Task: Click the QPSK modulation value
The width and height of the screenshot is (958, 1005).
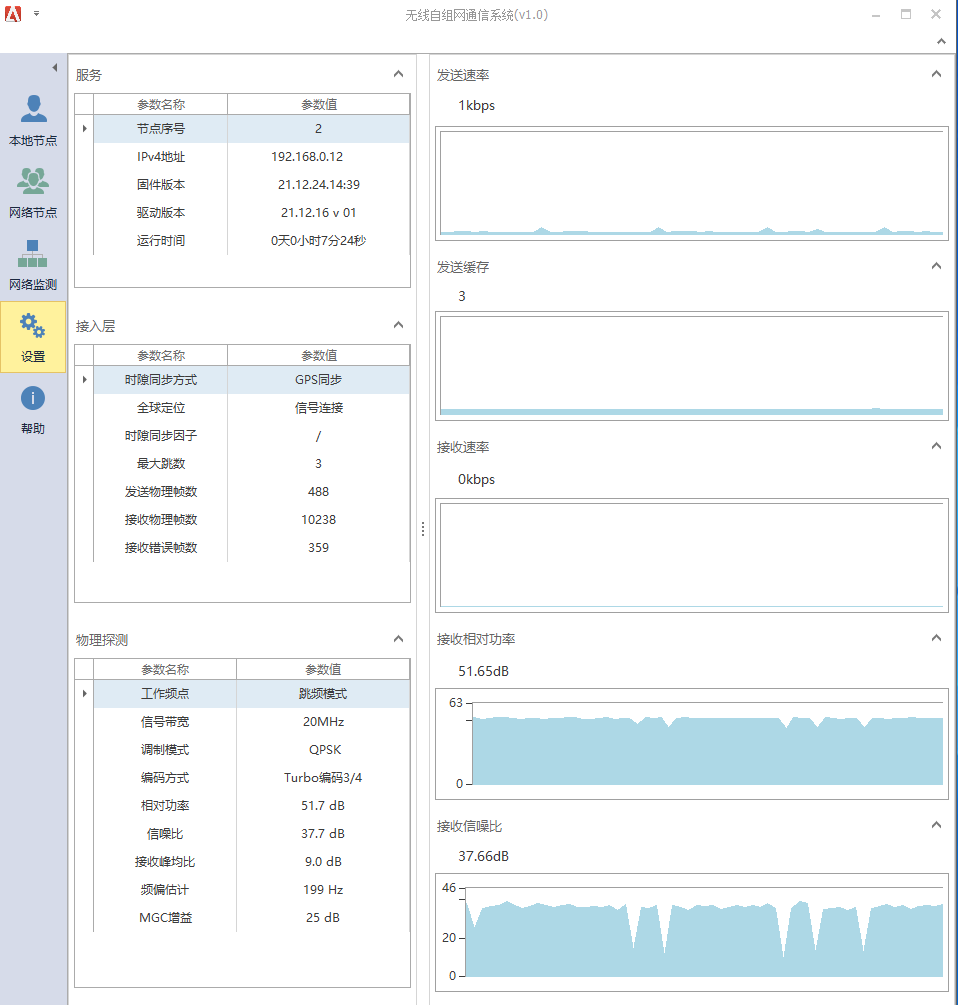Action: pyautogui.click(x=325, y=750)
